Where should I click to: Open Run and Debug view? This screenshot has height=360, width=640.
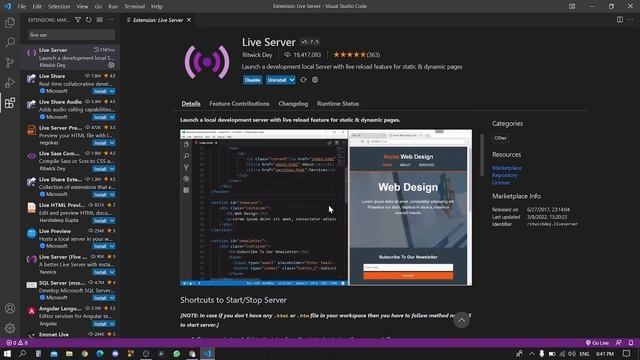[x=10, y=82]
